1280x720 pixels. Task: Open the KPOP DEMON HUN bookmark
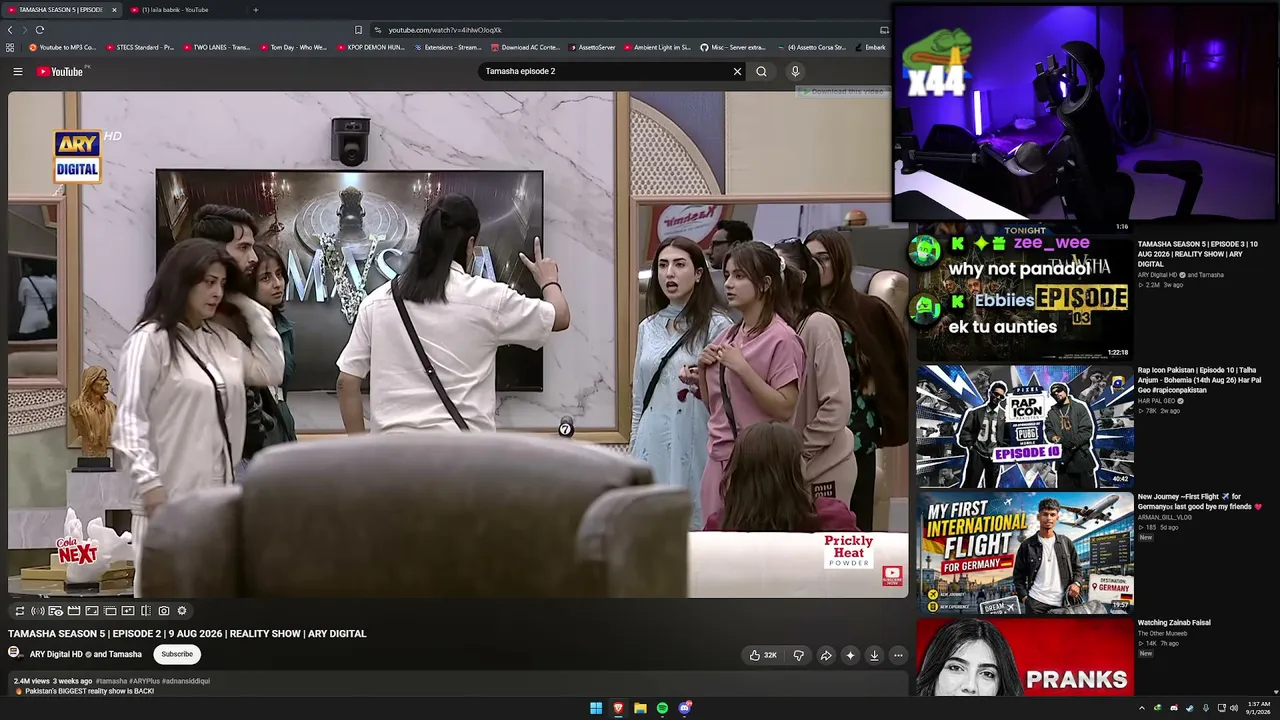point(370,47)
